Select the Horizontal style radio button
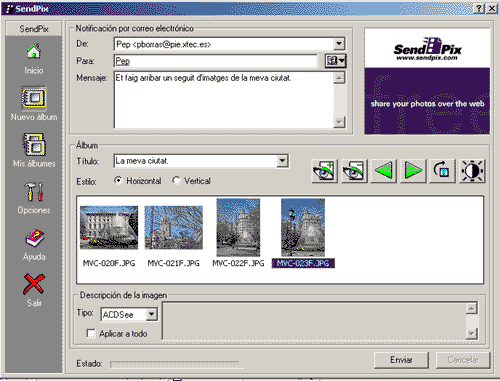Viewport: 500px width, 381px height. tap(118, 180)
